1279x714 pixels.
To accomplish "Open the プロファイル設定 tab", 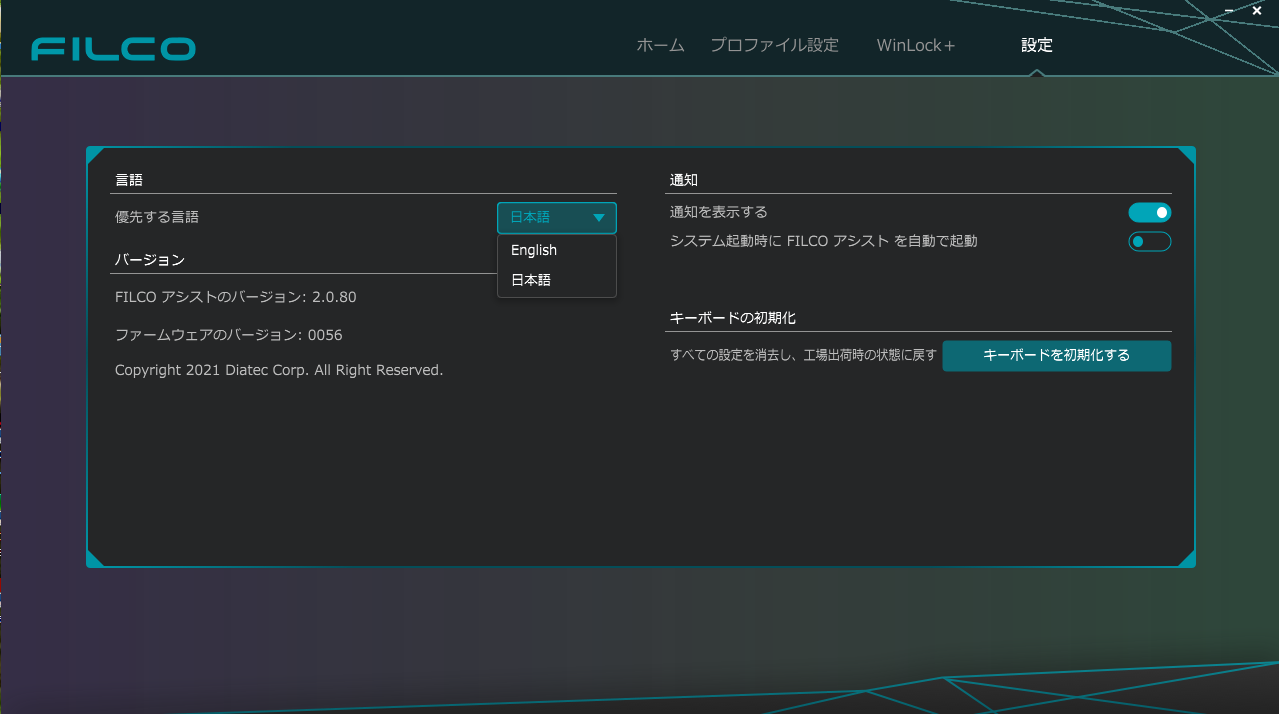I will coord(775,45).
